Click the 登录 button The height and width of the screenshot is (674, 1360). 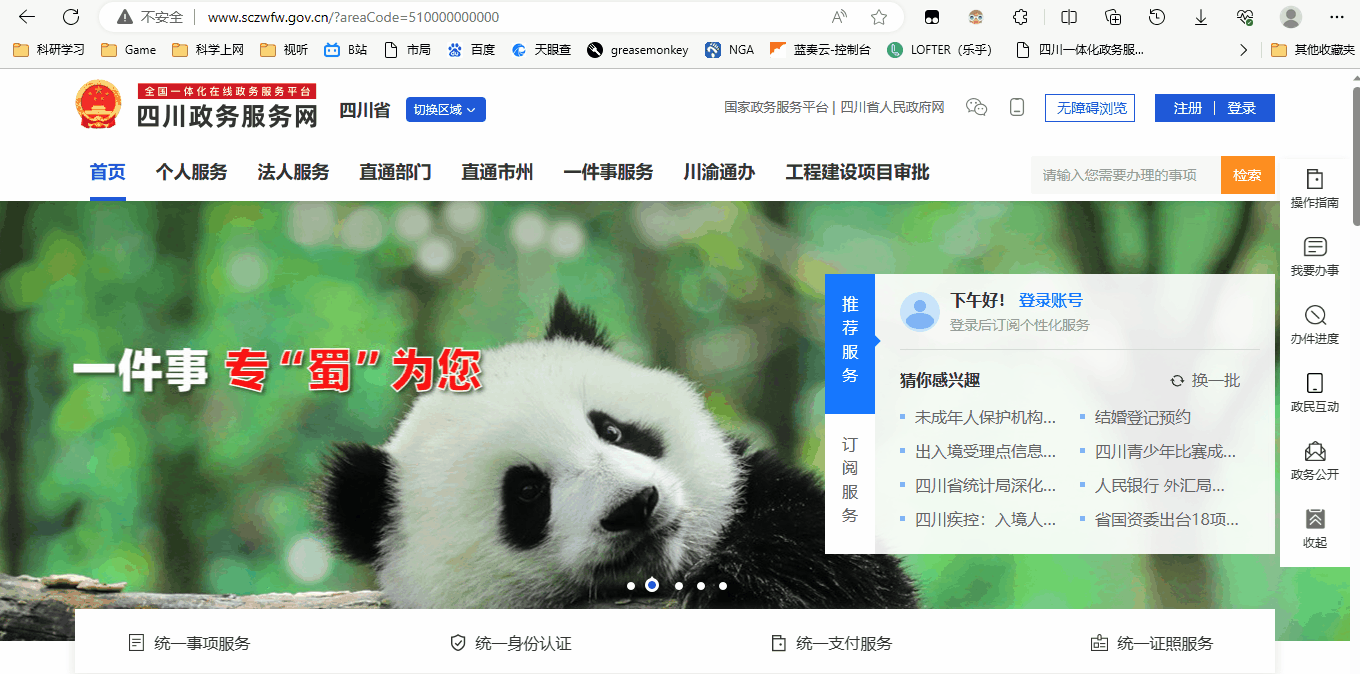(x=1242, y=108)
